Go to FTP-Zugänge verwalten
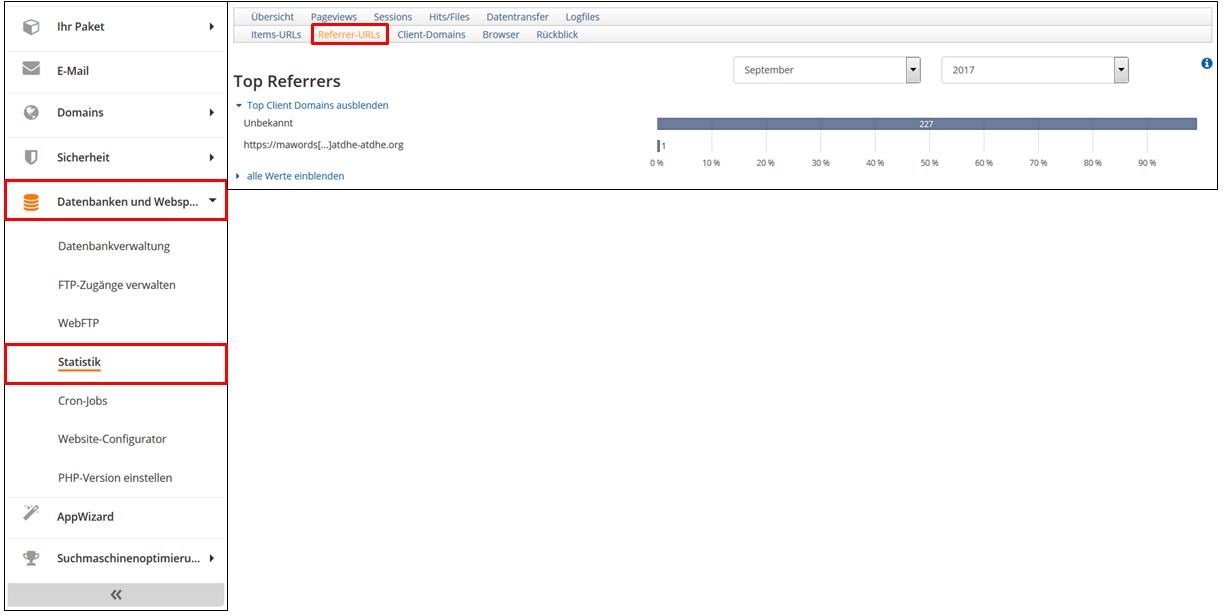1223x615 pixels. coord(116,285)
